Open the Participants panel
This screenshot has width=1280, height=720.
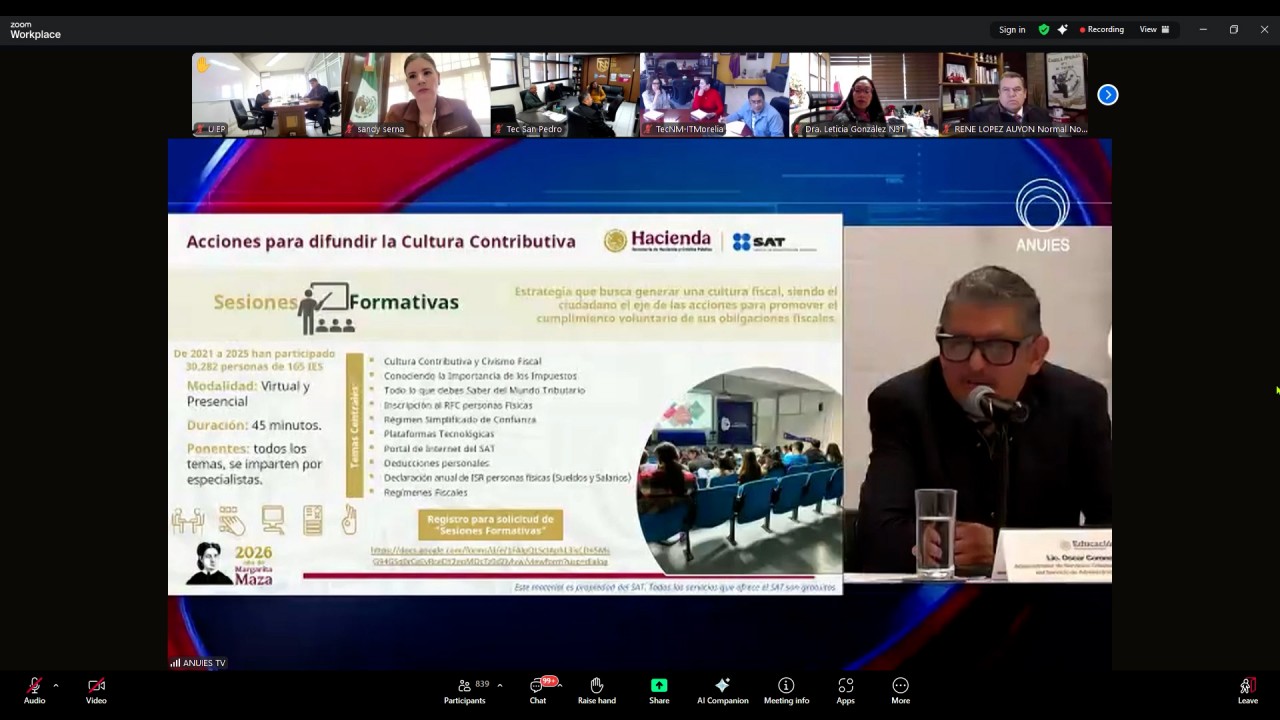(465, 690)
